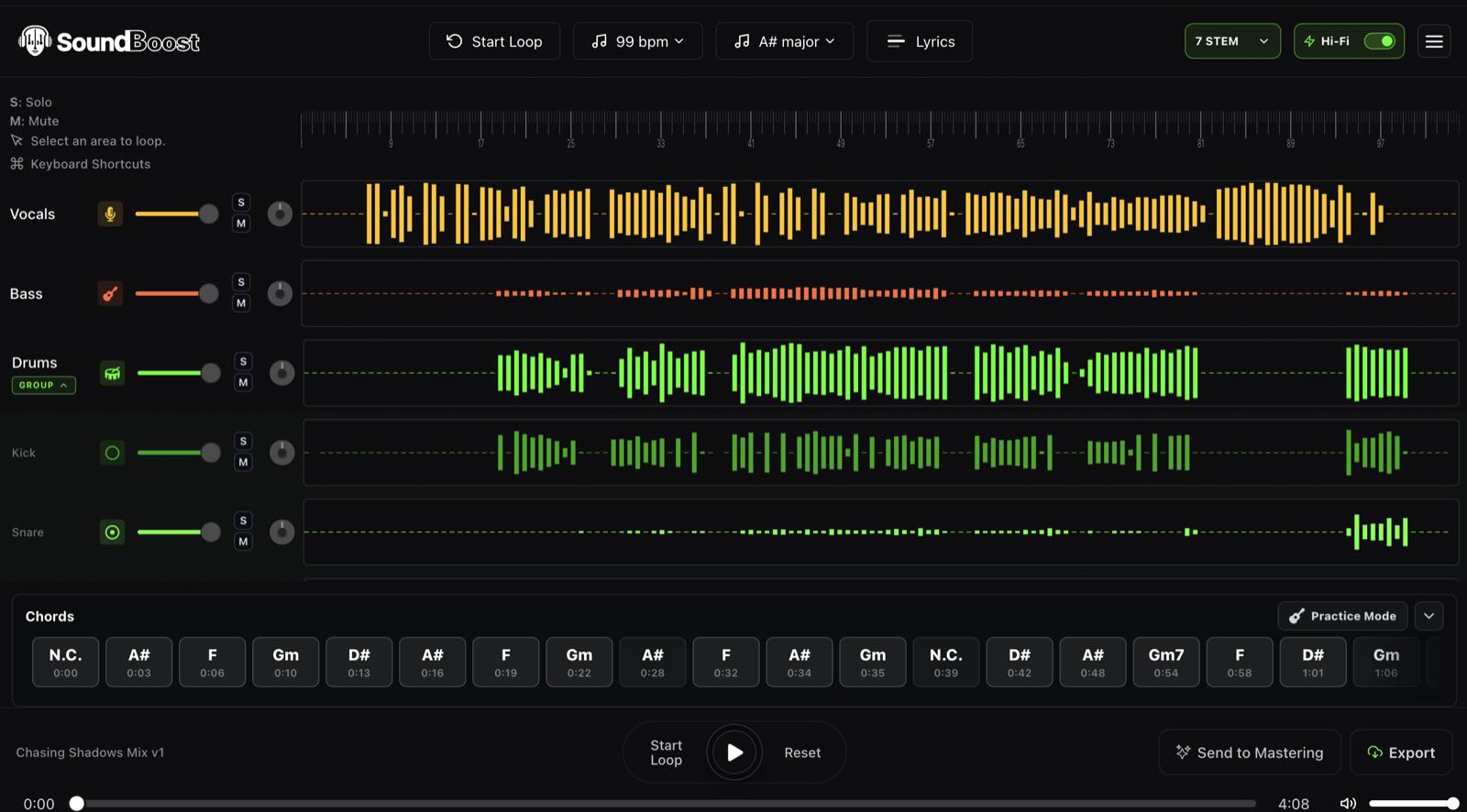
Task: Click the Play button
Action: (x=734, y=752)
